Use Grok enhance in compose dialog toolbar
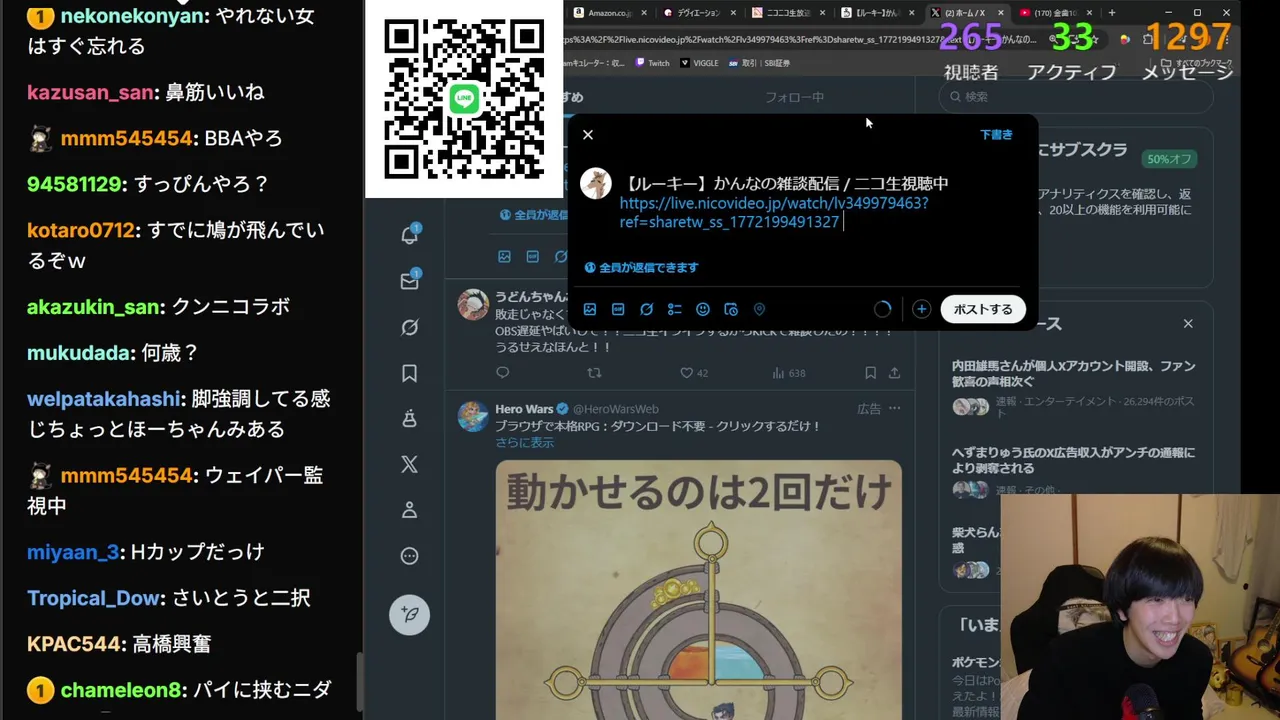The width and height of the screenshot is (1280, 720). (x=647, y=309)
